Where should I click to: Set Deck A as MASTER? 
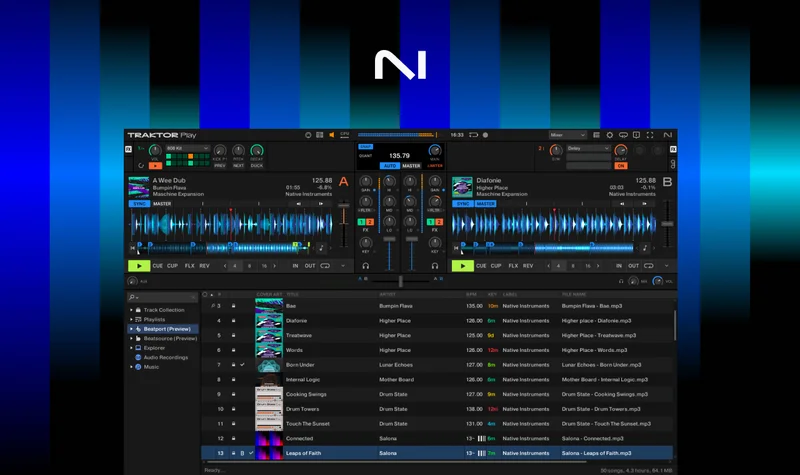[x=162, y=204]
